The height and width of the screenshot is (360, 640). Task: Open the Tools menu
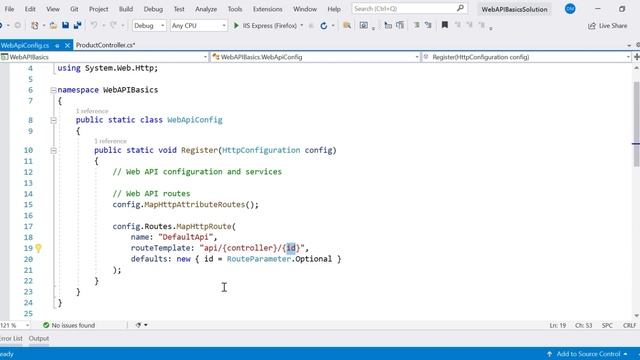click(235, 9)
